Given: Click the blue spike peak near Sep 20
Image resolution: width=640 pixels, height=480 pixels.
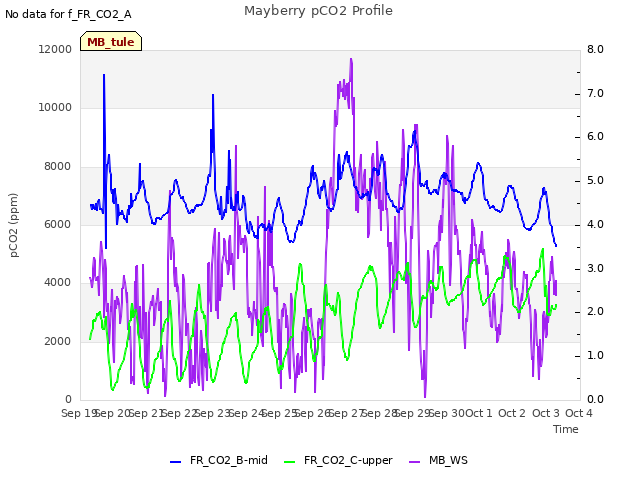Looking at the screenshot, I should click(x=104, y=75).
